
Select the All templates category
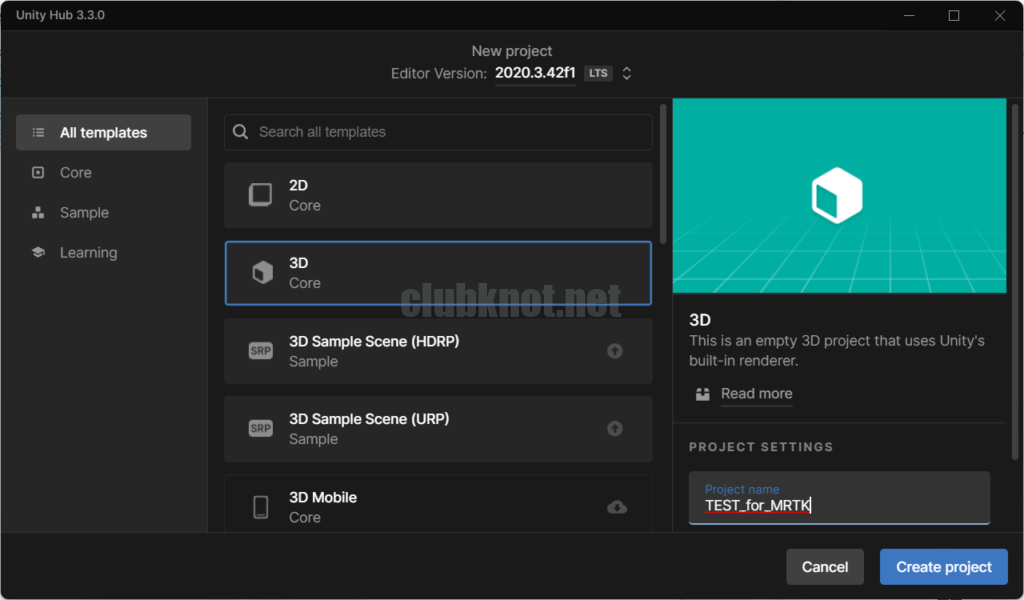tap(103, 133)
